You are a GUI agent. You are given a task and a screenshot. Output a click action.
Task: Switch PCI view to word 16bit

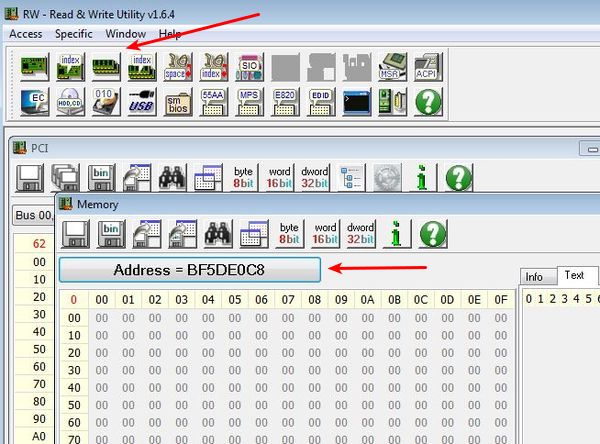coord(279,178)
